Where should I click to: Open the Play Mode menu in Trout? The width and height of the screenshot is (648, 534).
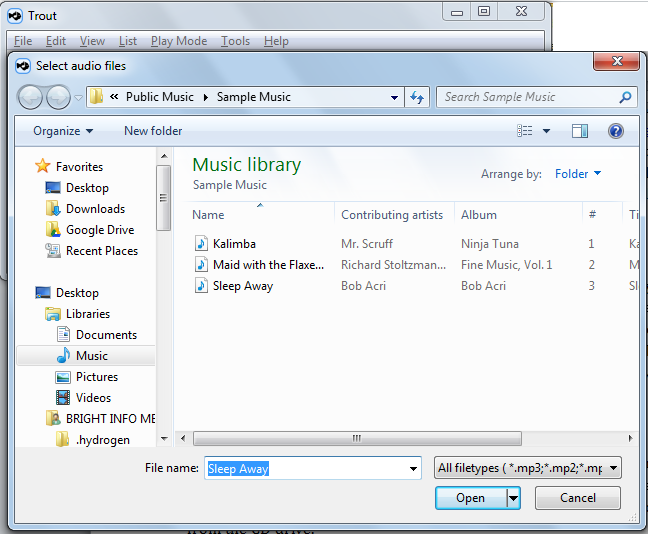pyautogui.click(x=179, y=41)
